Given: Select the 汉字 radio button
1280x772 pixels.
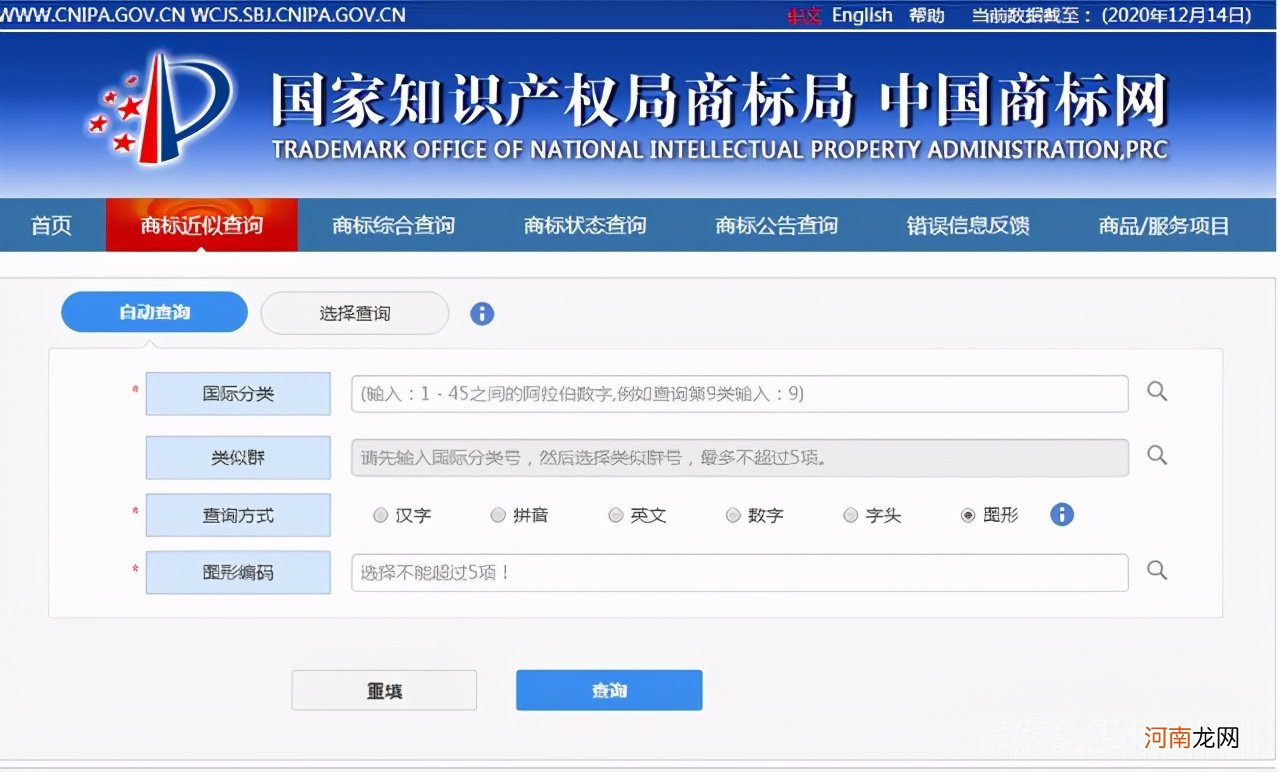Looking at the screenshot, I should point(380,516).
